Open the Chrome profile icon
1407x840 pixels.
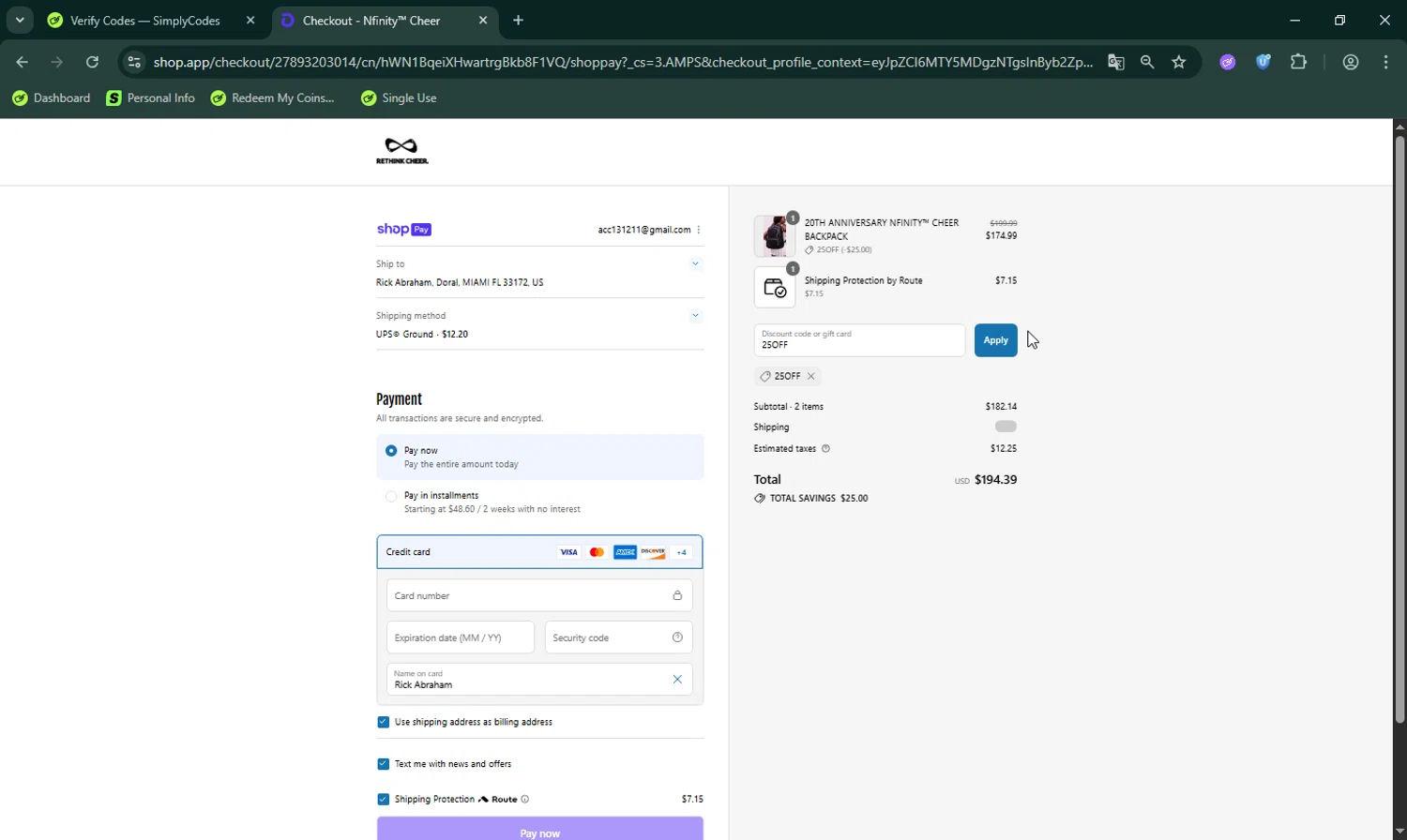[x=1351, y=62]
